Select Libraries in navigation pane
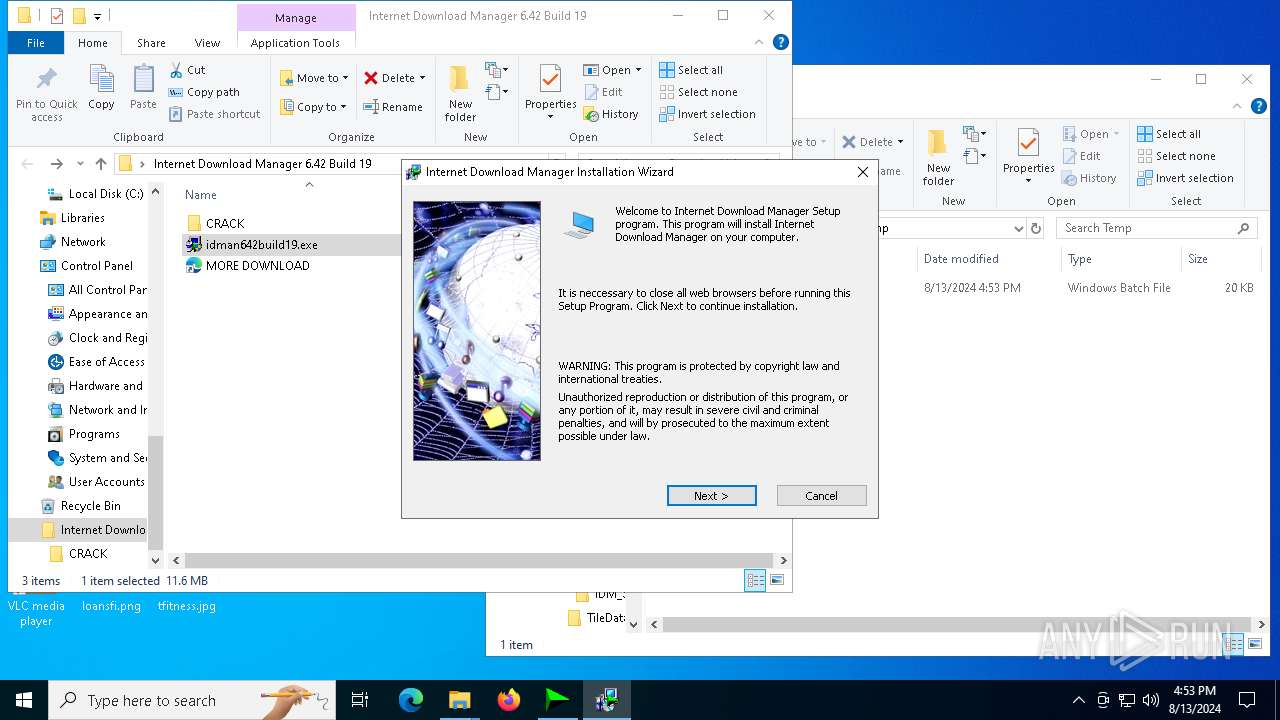The image size is (1280, 720). pos(72,218)
